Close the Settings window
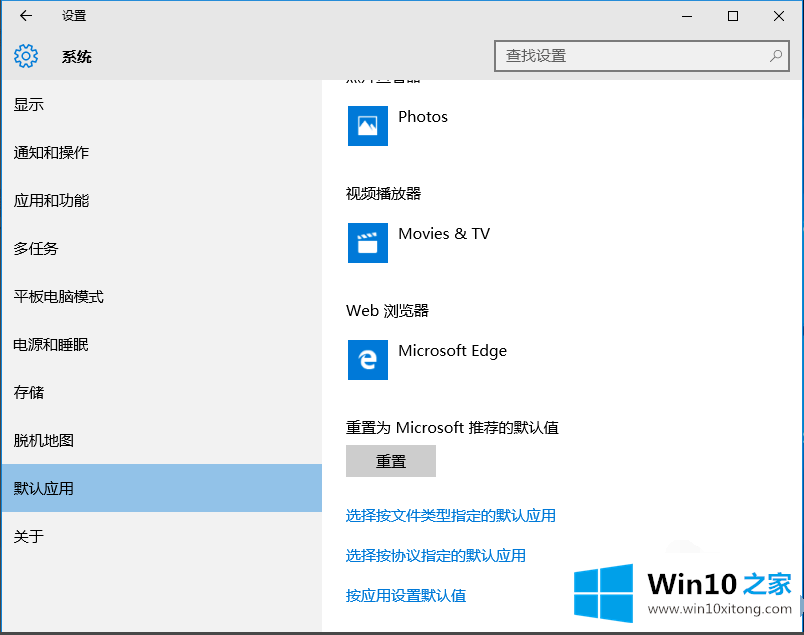Screen dimensions: 804x635 point(778,16)
